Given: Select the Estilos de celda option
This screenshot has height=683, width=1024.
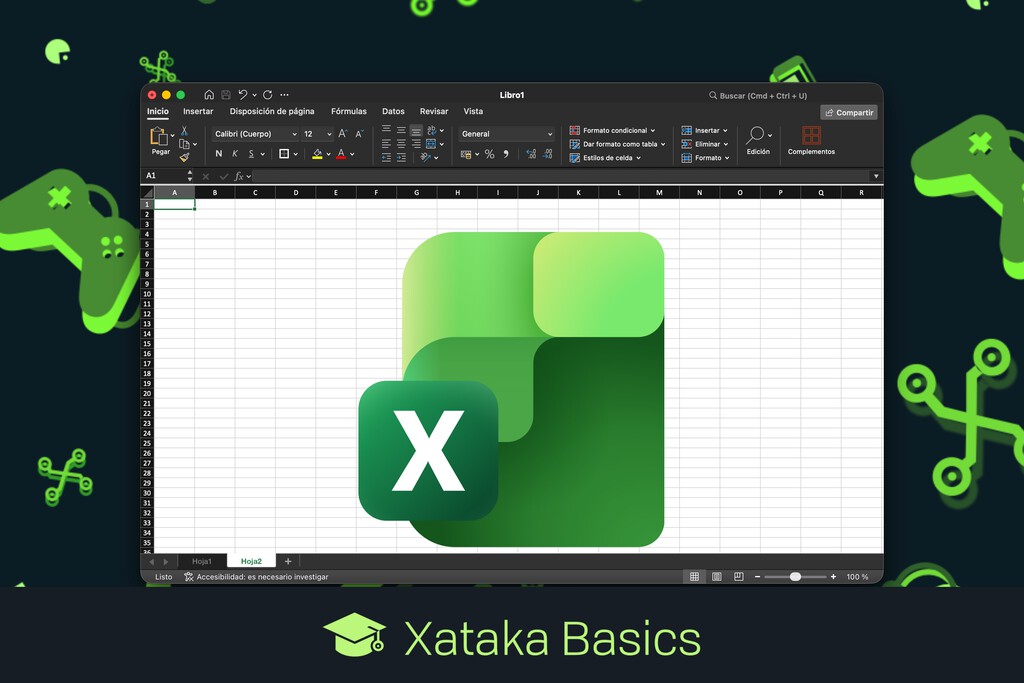Looking at the screenshot, I should pos(605,158).
